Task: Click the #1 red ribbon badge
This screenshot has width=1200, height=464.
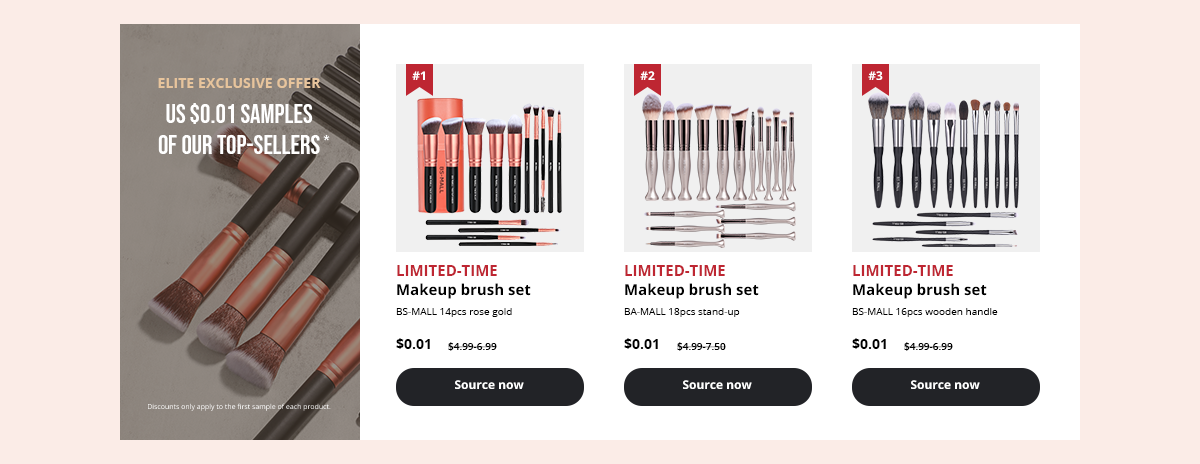Action: coord(419,79)
